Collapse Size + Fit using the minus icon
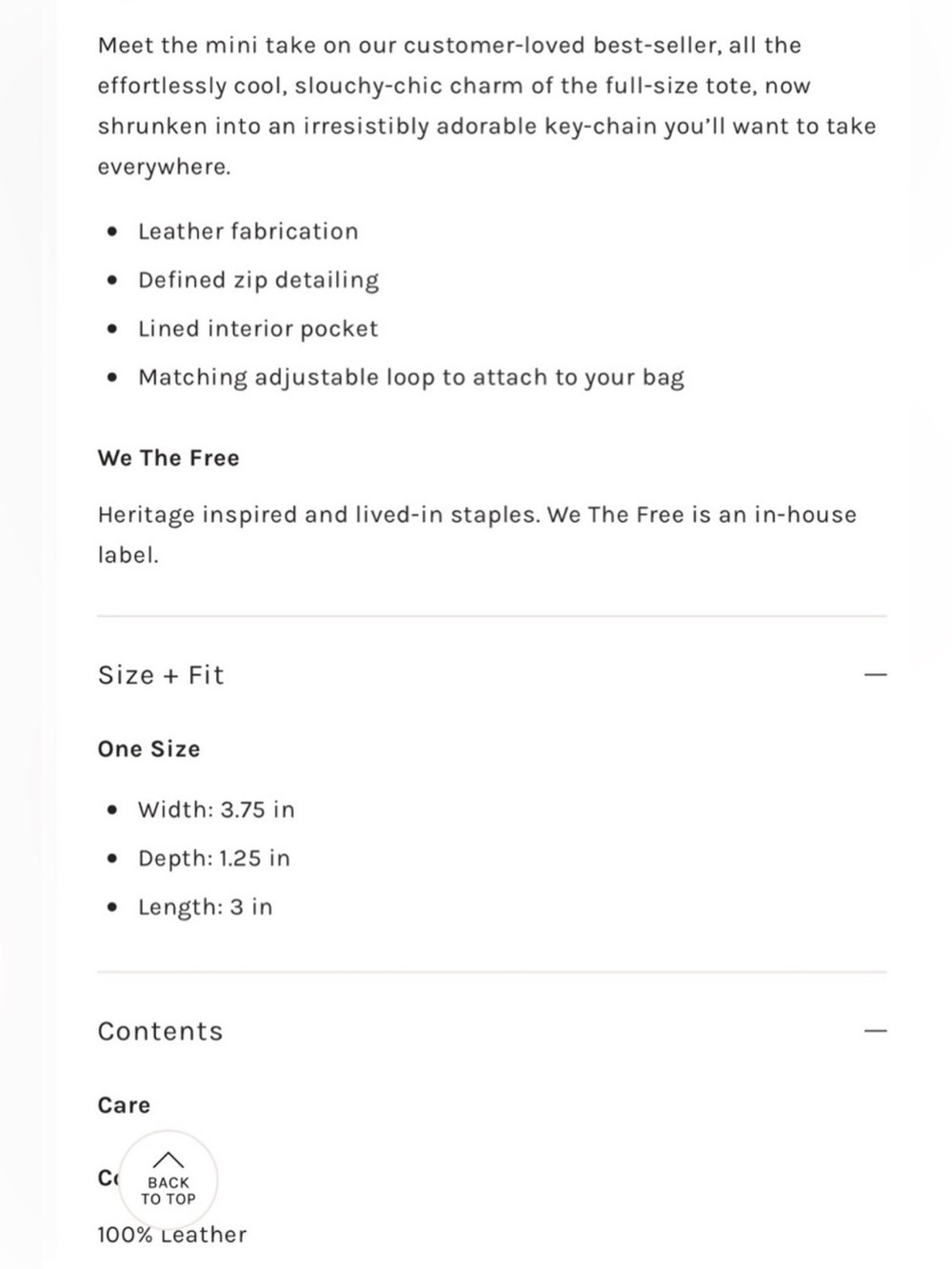The width and height of the screenshot is (952, 1269). coord(875,675)
